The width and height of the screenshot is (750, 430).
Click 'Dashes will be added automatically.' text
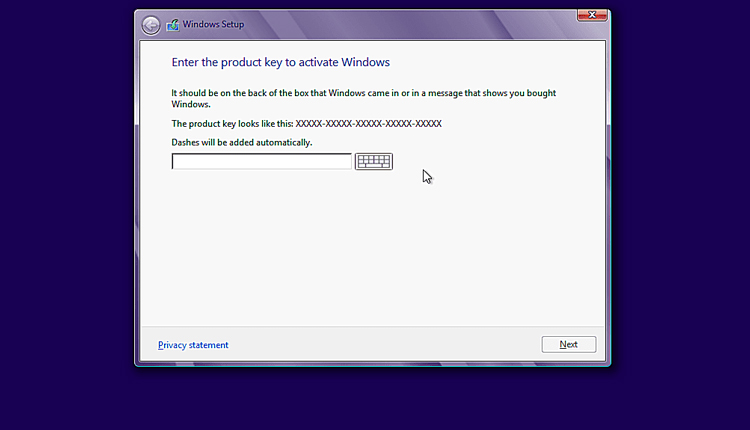tap(242, 143)
